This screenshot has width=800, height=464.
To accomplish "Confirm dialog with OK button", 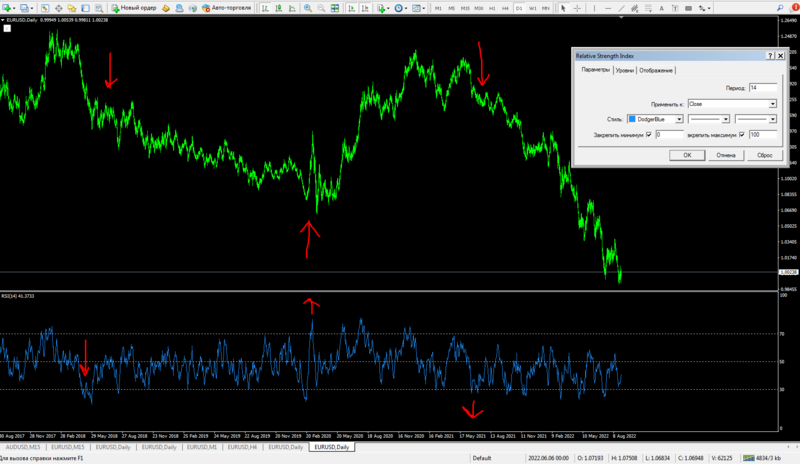I will (x=687, y=155).
